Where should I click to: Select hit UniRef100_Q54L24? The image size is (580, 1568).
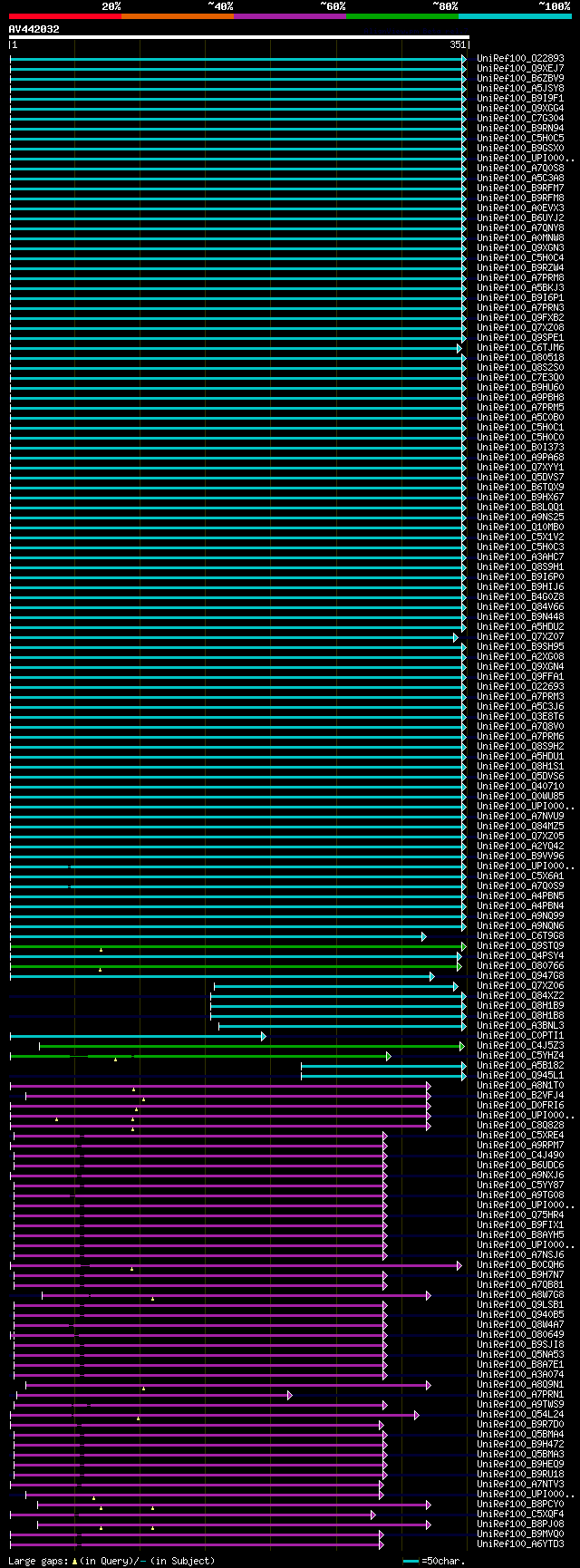tap(520, 1415)
